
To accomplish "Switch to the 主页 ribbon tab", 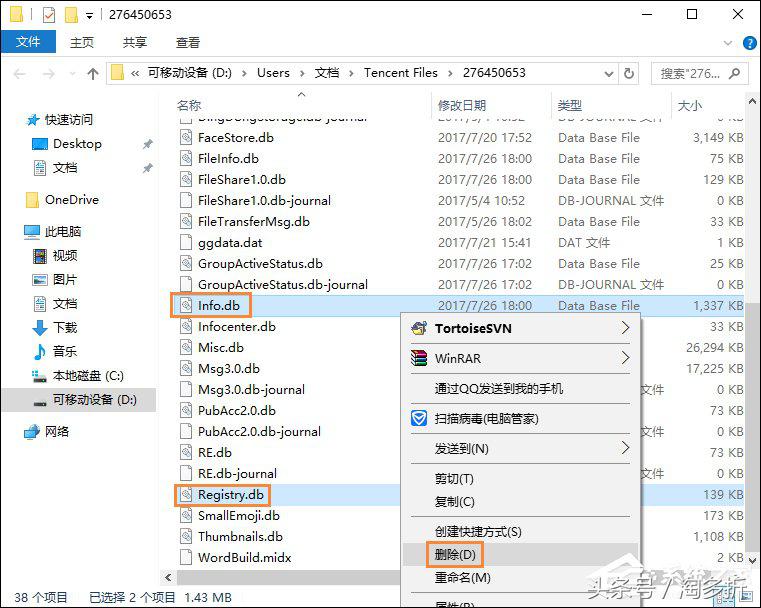I will point(82,43).
